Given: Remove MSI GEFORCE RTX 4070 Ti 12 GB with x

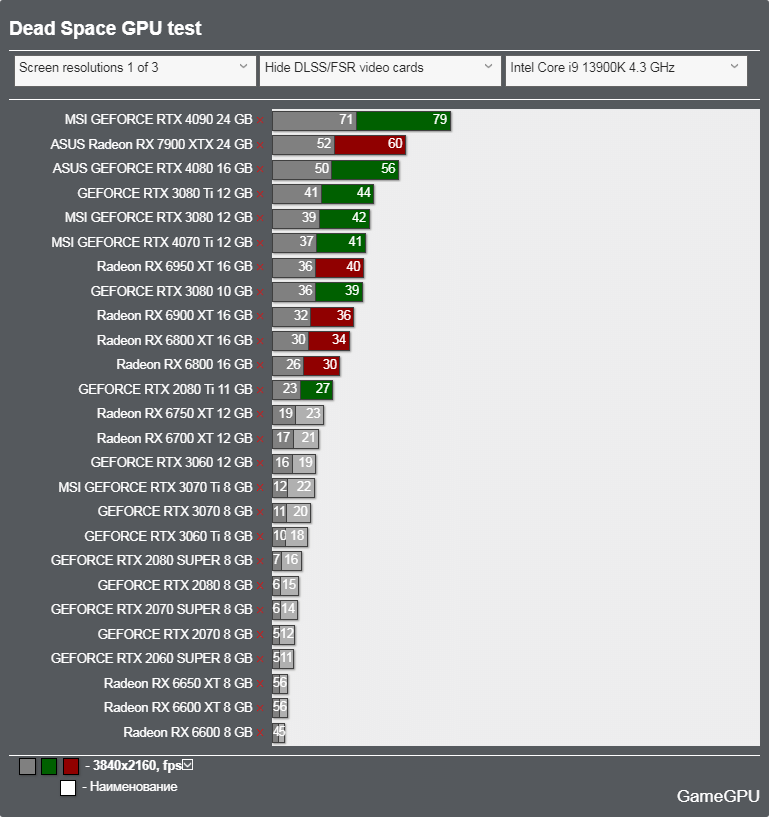Looking at the screenshot, I should [x=260, y=243].
